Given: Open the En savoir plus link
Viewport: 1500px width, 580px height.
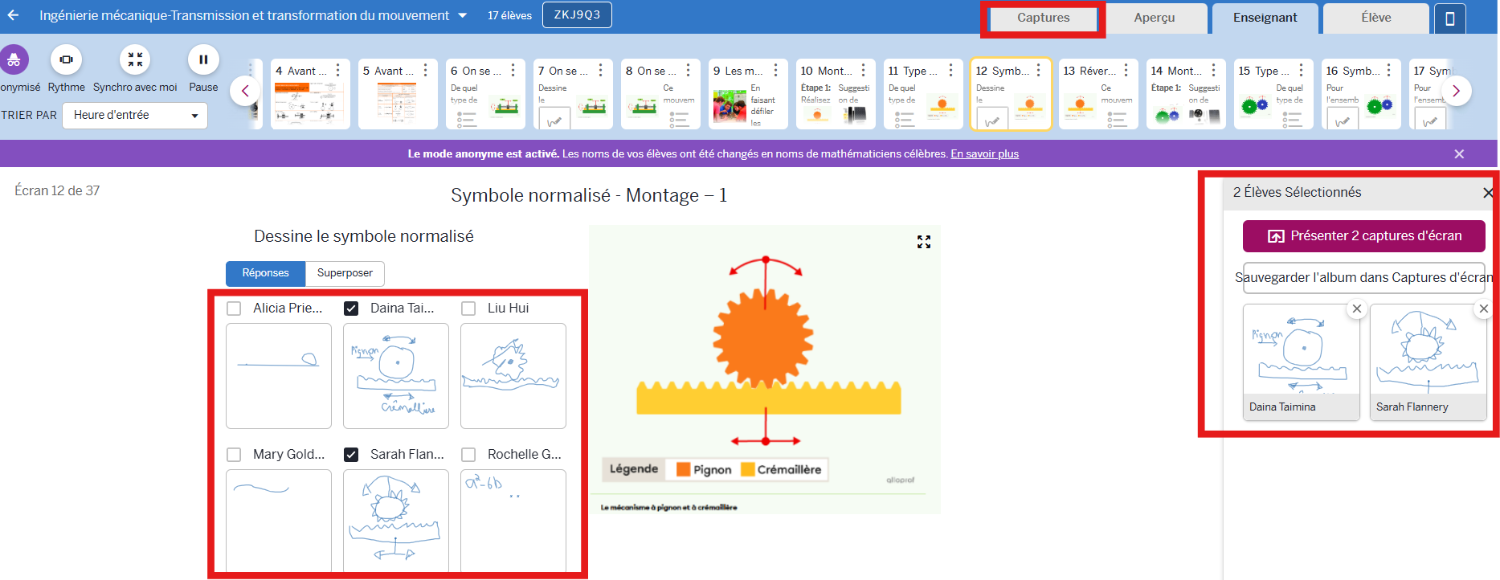Looking at the screenshot, I should click(984, 154).
